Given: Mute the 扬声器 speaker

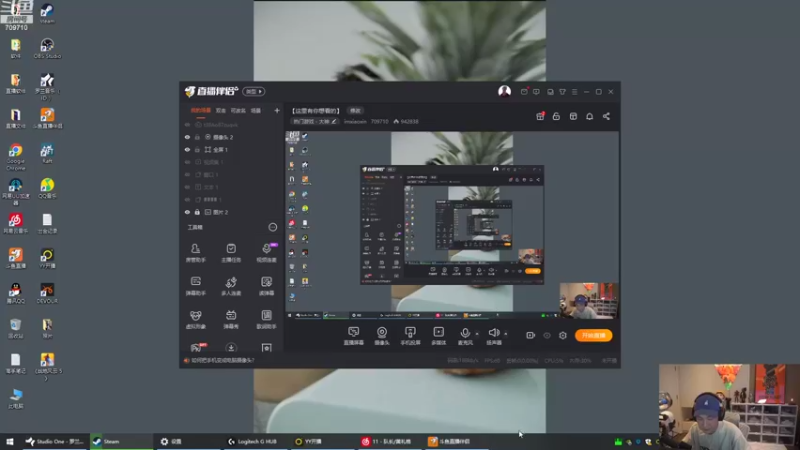Looking at the screenshot, I should 493,336.
